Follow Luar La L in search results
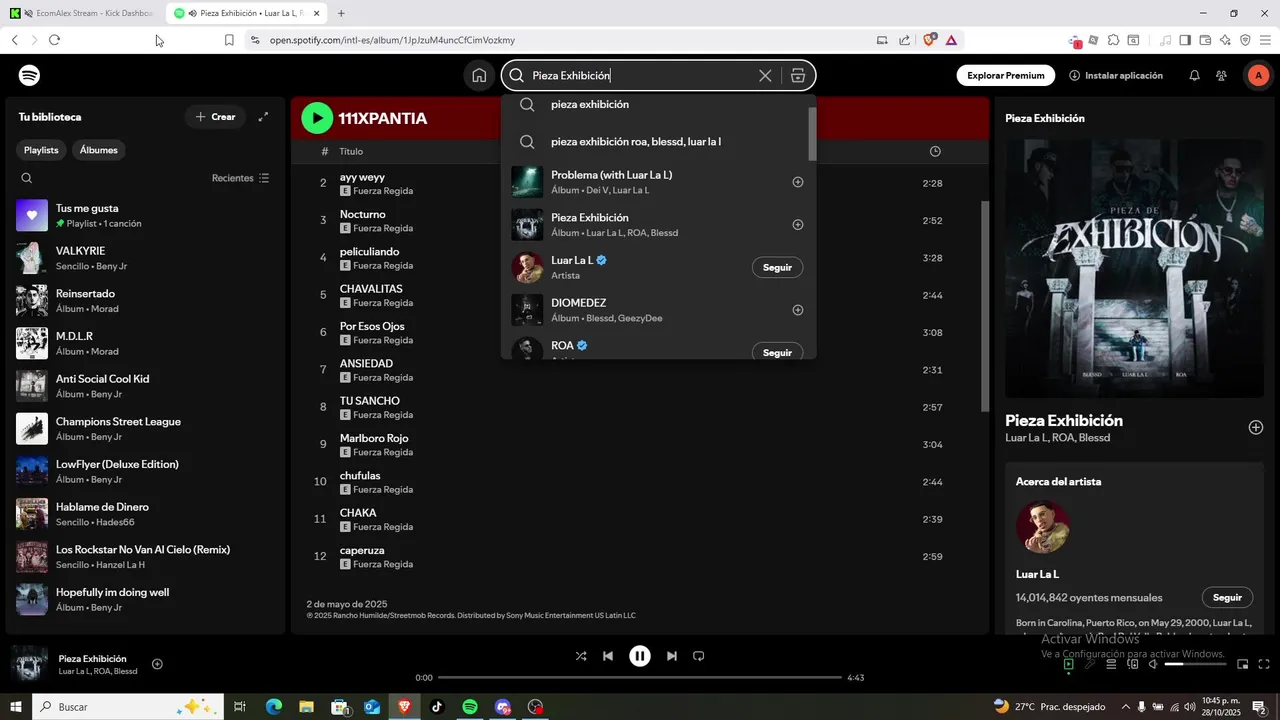The image size is (1280, 720). (777, 268)
